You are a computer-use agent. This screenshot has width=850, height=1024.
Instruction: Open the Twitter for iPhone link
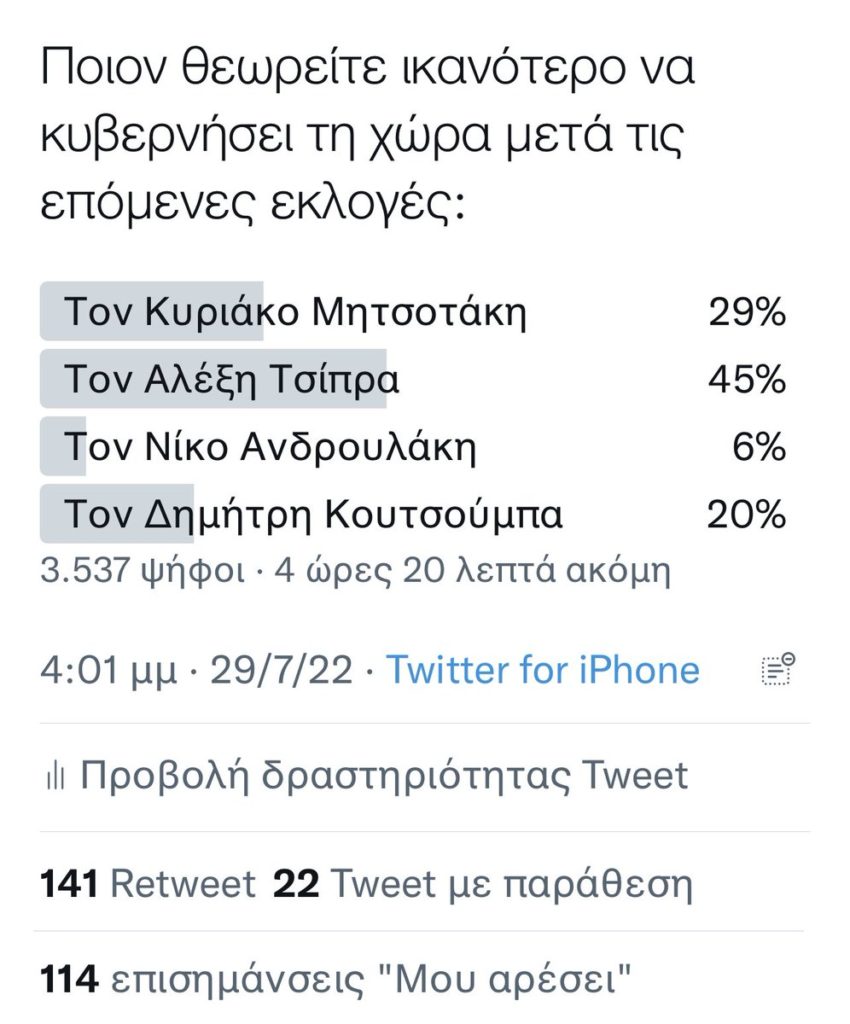point(543,670)
